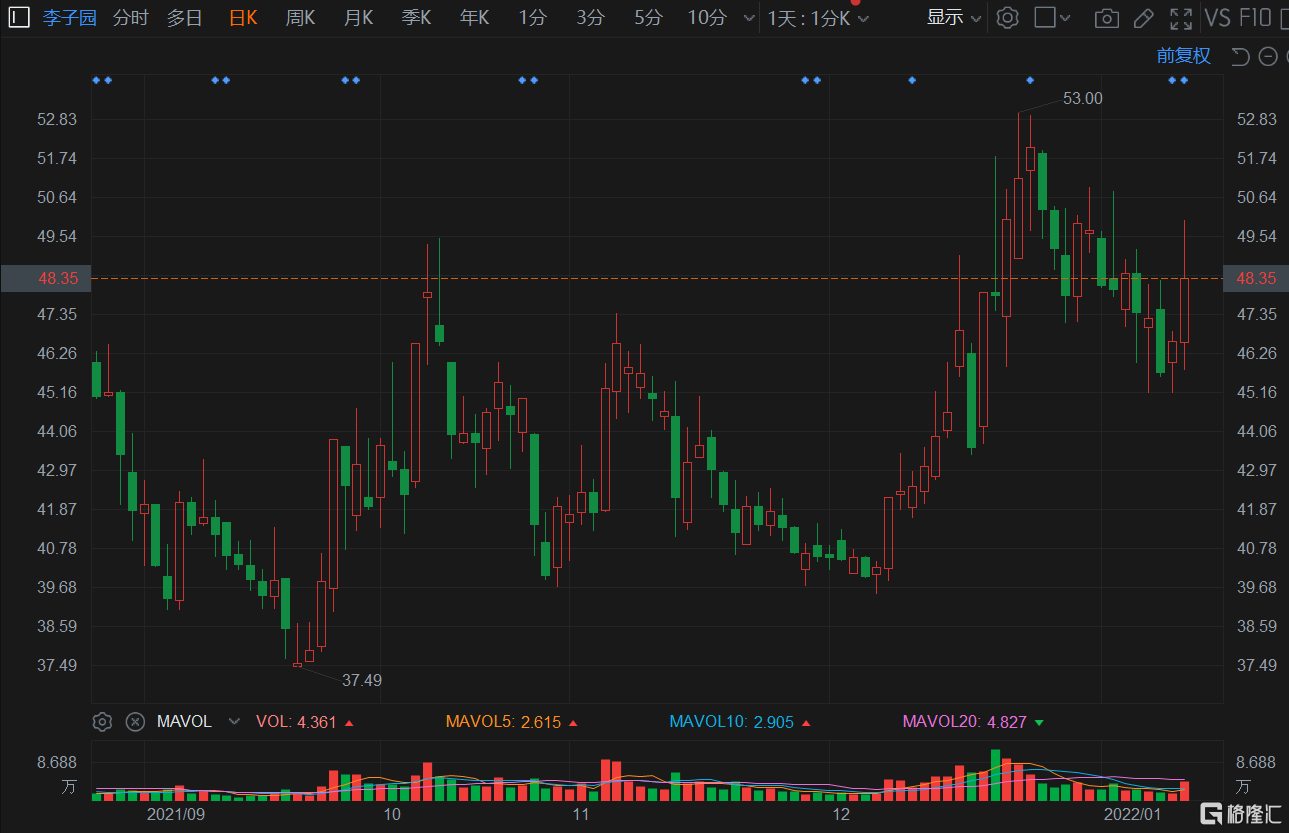Open the 1天:1分K dropdown
Viewport: 1289px width, 833px height.
(x=818, y=18)
